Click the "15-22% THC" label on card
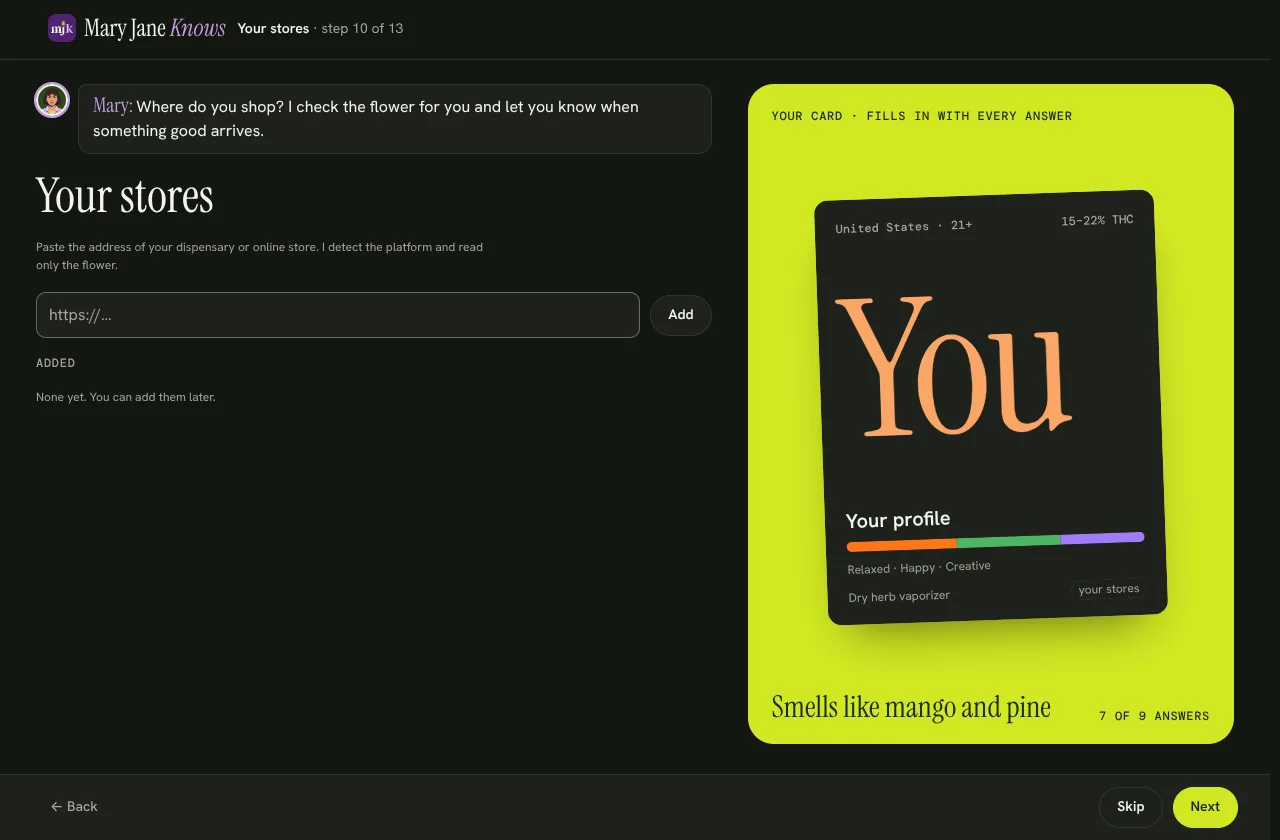Image resolution: width=1280 pixels, height=840 pixels. coord(1097,220)
